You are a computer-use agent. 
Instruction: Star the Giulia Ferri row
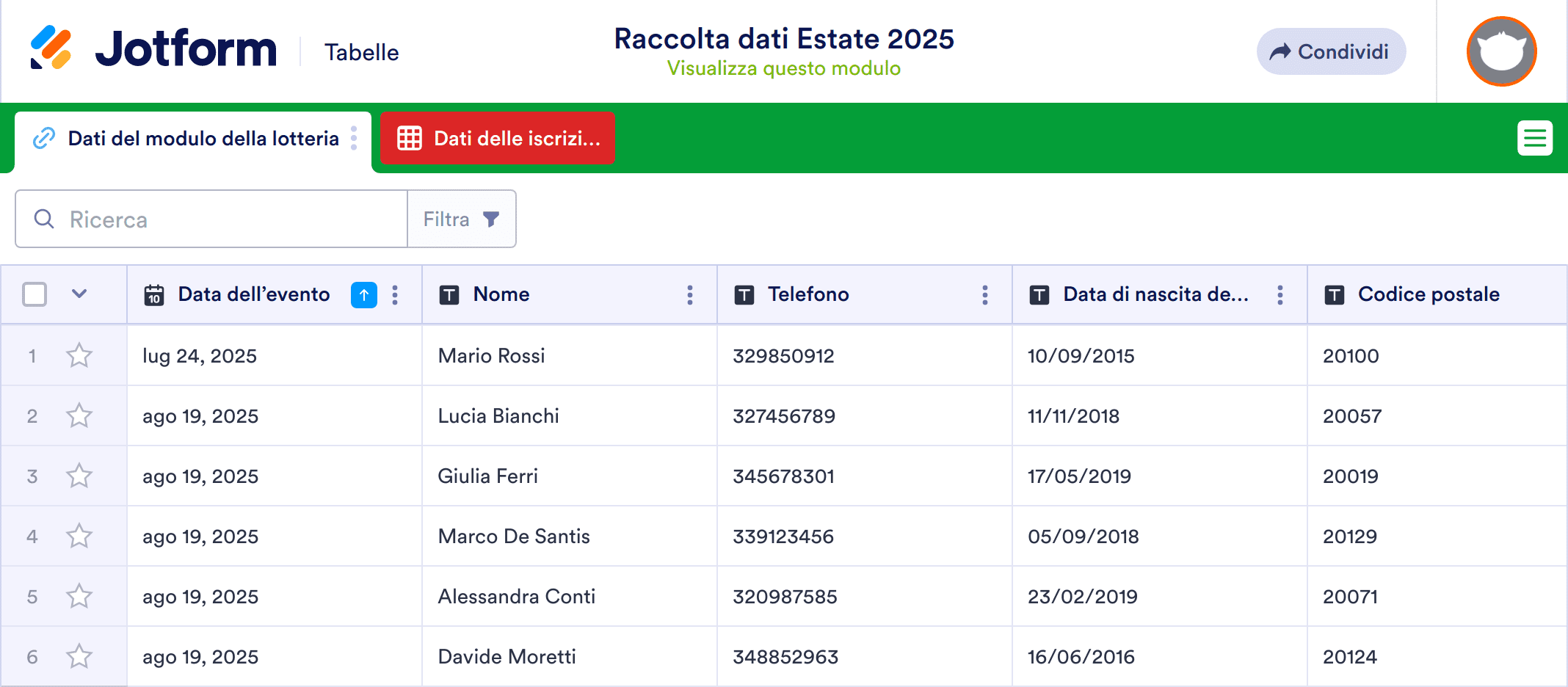[79, 476]
